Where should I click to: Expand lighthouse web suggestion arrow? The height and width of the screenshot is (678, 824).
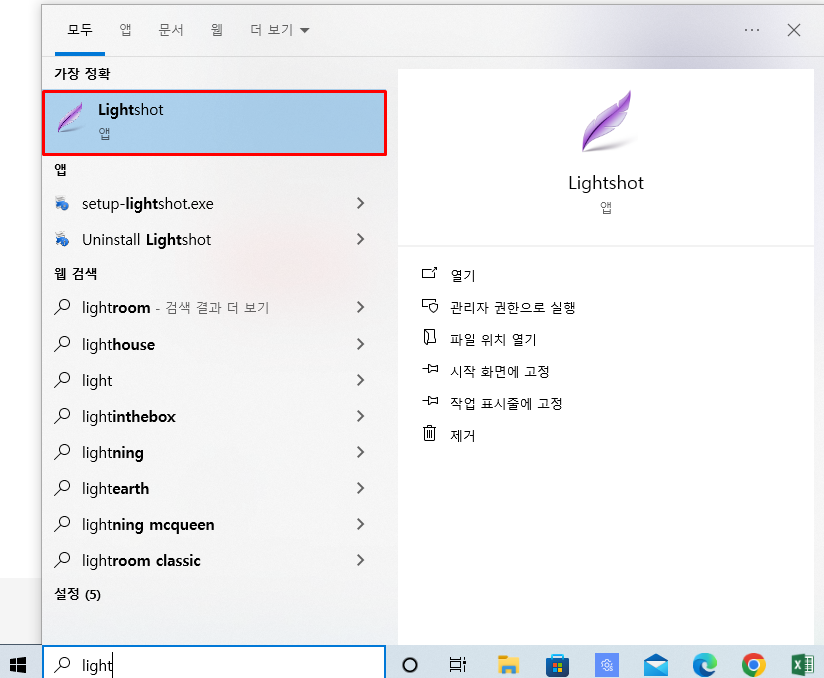coord(360,344)
